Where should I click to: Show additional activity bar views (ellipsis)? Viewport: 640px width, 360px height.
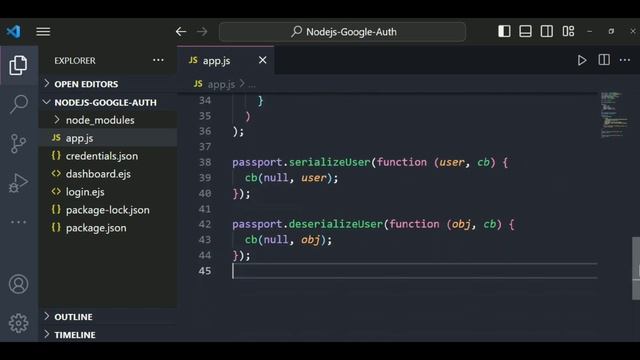pyautogui.click(x=18, y=222)
